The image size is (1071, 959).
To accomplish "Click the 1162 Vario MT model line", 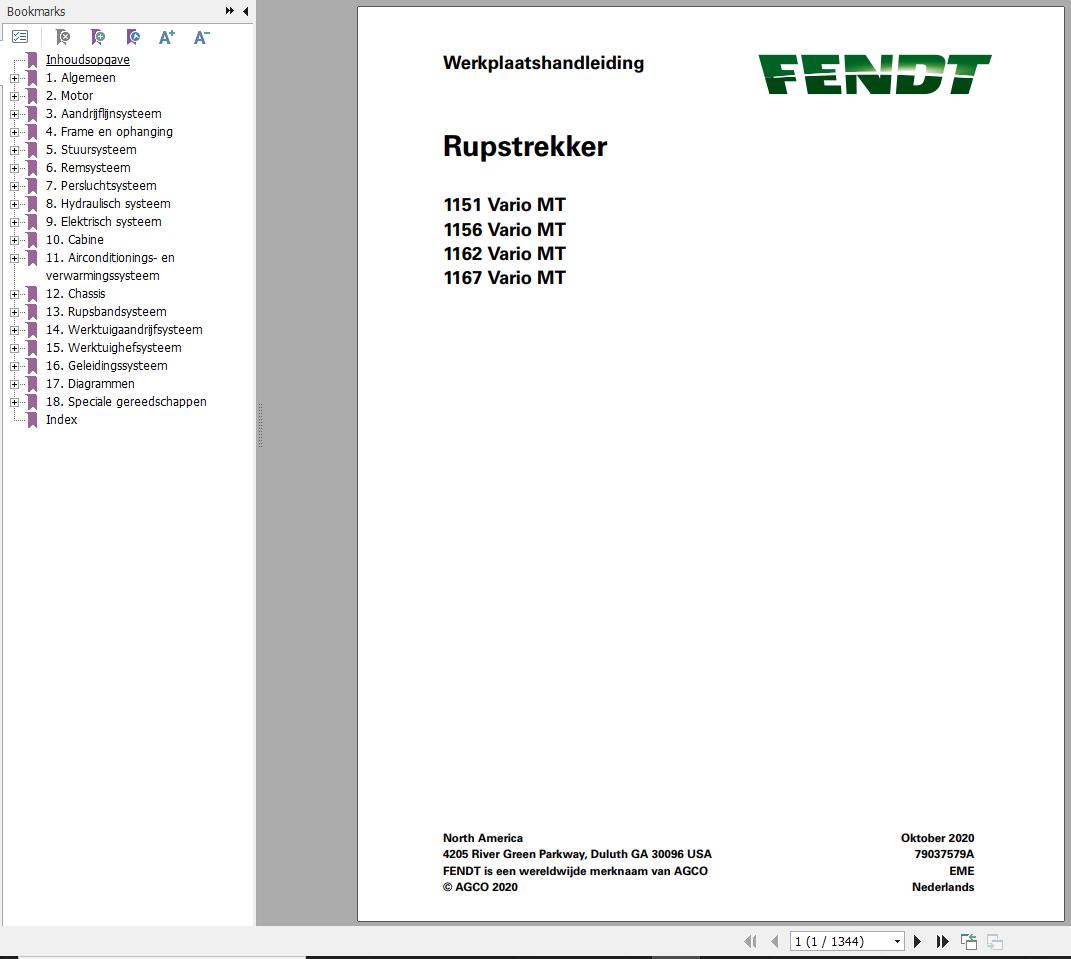I will [504, 253].
